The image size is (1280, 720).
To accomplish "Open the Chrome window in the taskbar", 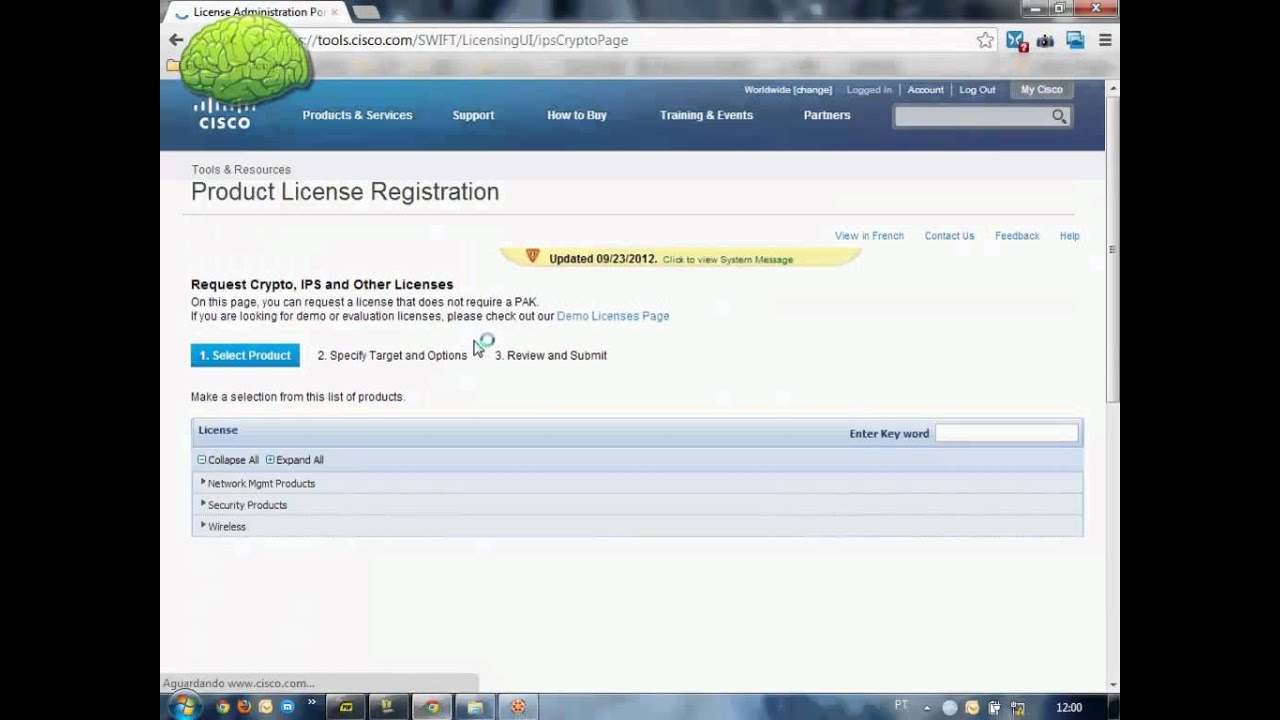I will pos(432,707).
